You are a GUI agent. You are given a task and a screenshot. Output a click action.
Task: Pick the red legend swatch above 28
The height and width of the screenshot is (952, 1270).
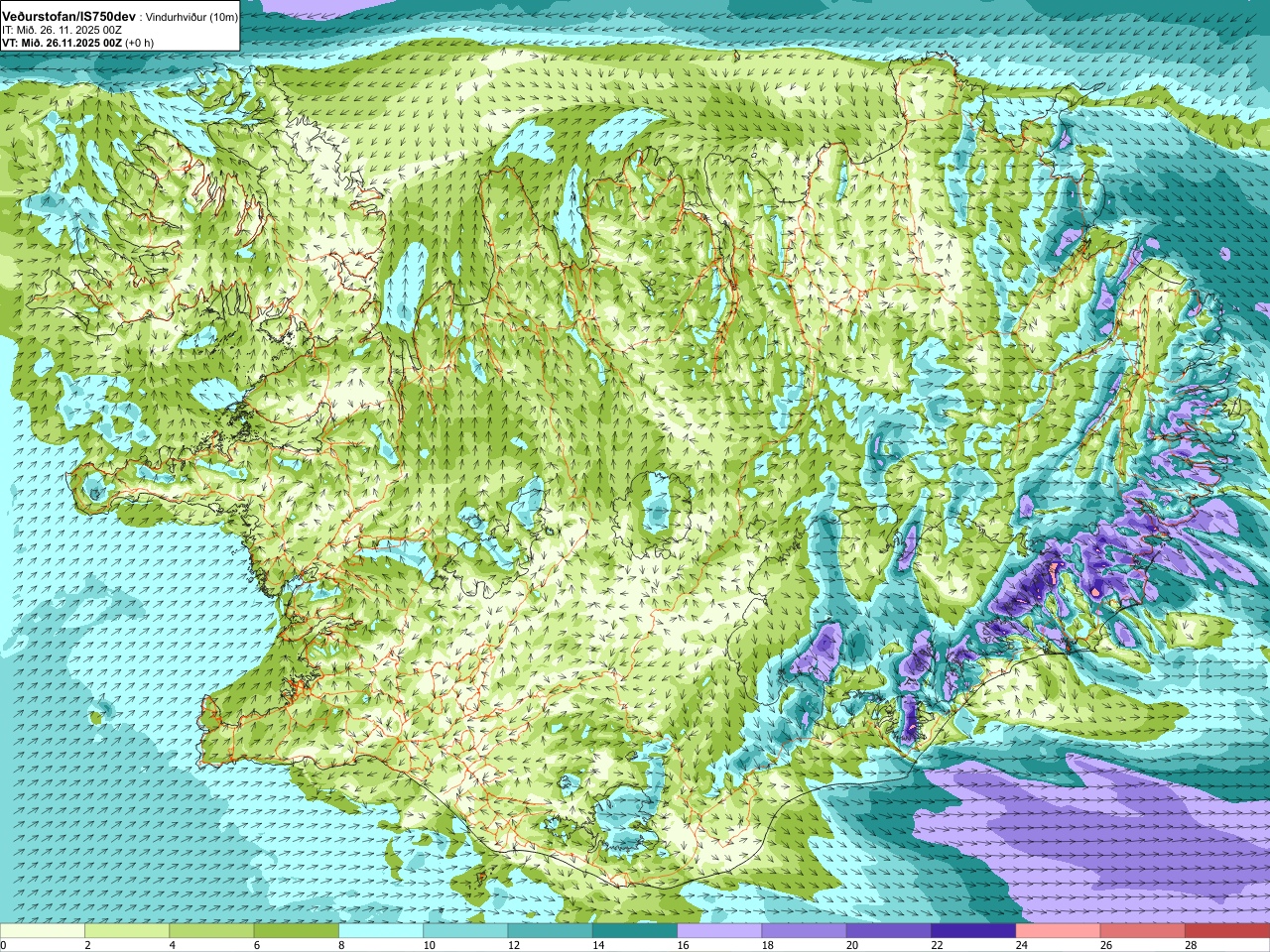tap(1227, 931)
